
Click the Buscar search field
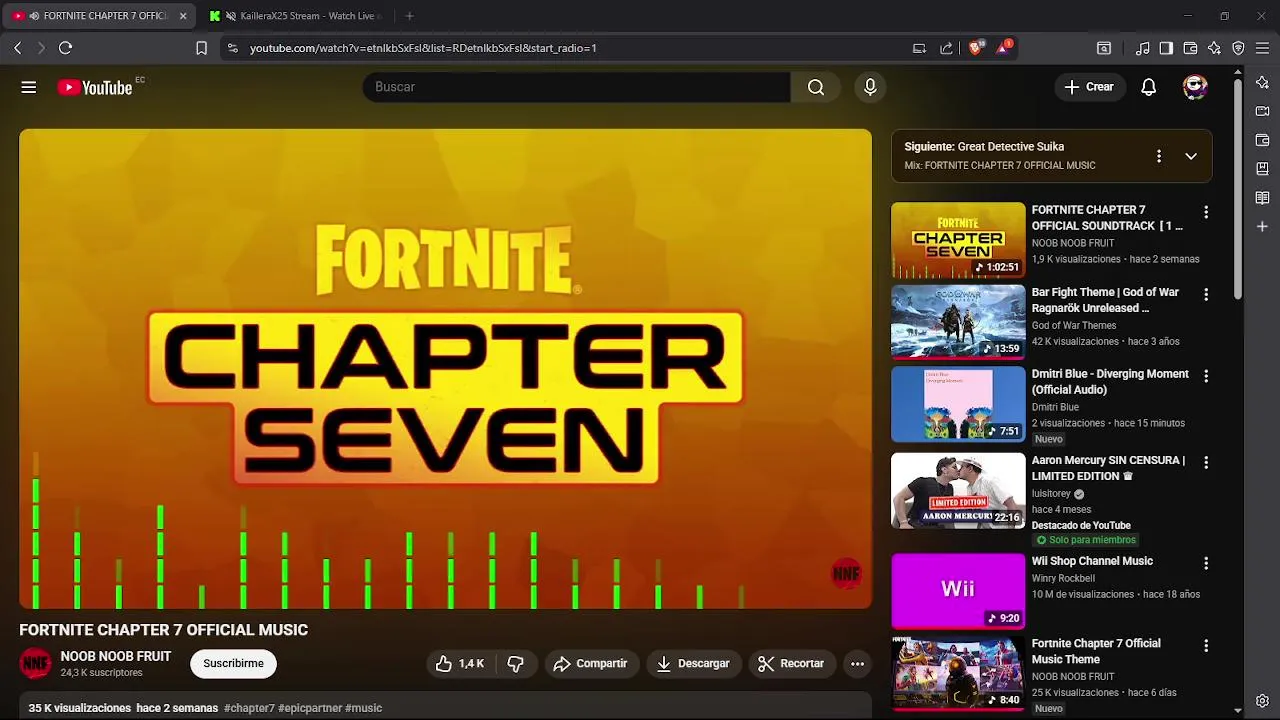pos(576,87)
